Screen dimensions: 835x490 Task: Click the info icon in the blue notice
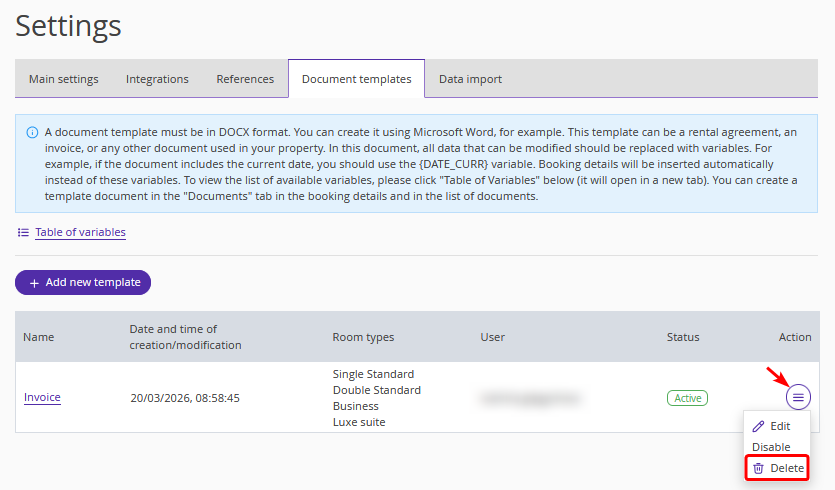coord(32,132)
